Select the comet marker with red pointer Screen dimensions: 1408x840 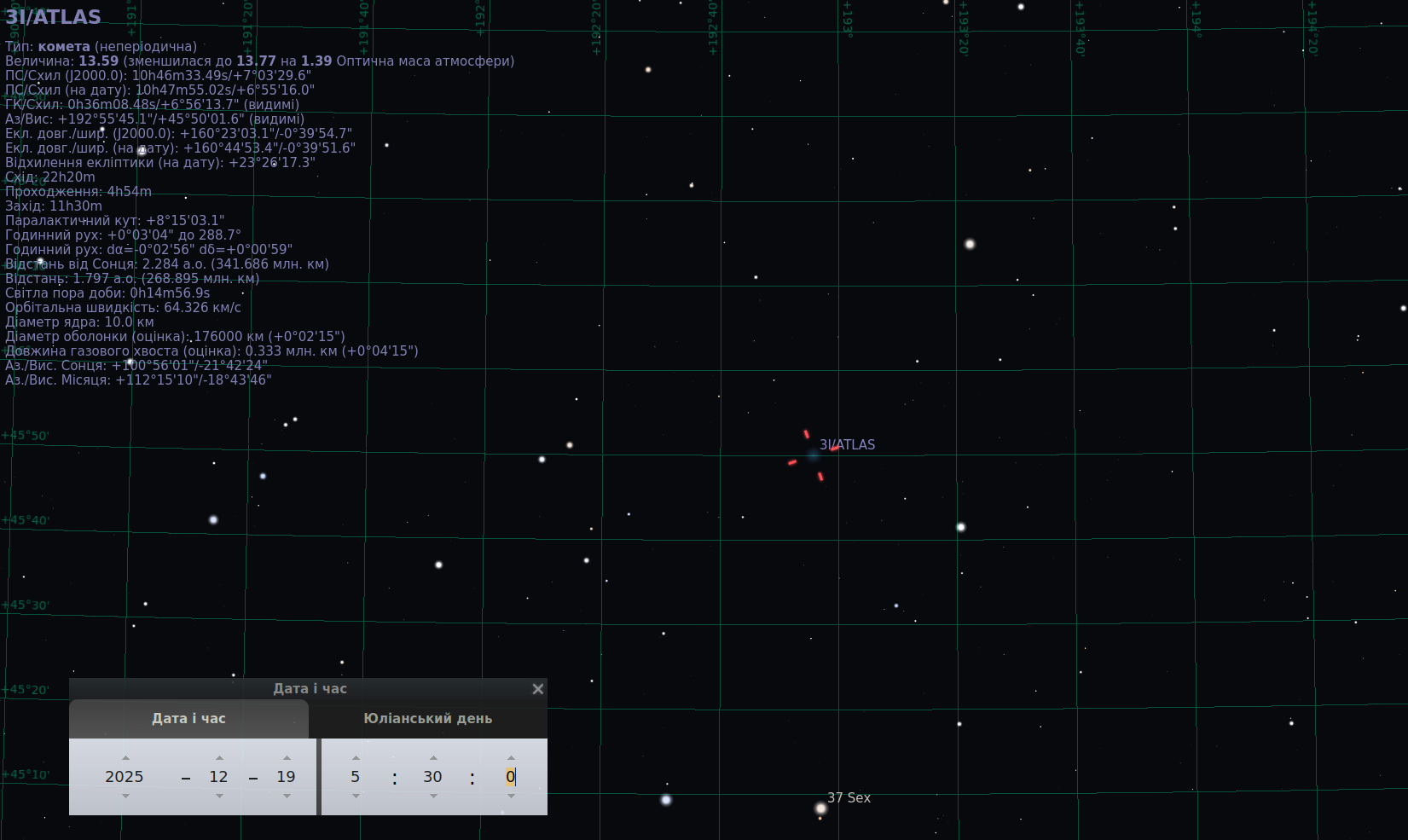[813, 455]
